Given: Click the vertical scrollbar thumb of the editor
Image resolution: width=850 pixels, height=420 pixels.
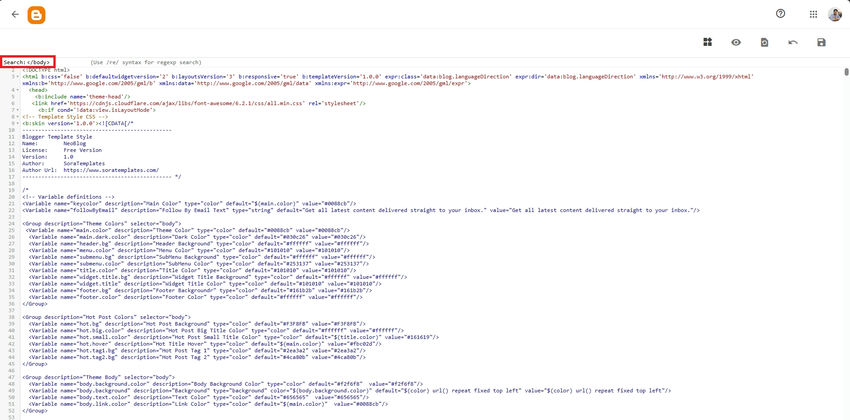Looking at the screenshot, I should 846,72.
